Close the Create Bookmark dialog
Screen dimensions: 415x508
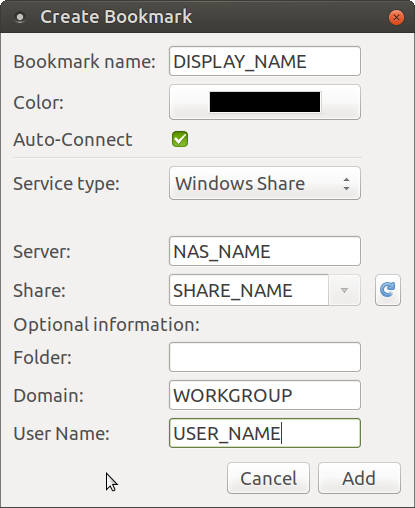pos(396,17)
